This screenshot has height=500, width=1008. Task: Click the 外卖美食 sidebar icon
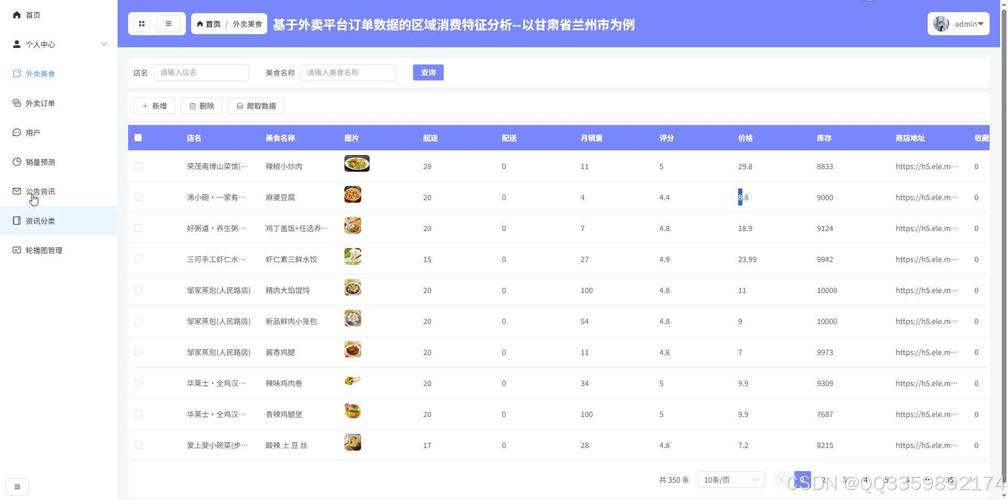tap(17, 74)
